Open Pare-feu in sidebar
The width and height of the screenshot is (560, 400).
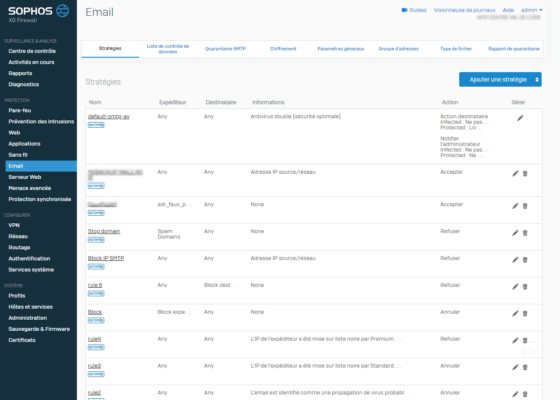pyautogui.click(x=20, y=110)
